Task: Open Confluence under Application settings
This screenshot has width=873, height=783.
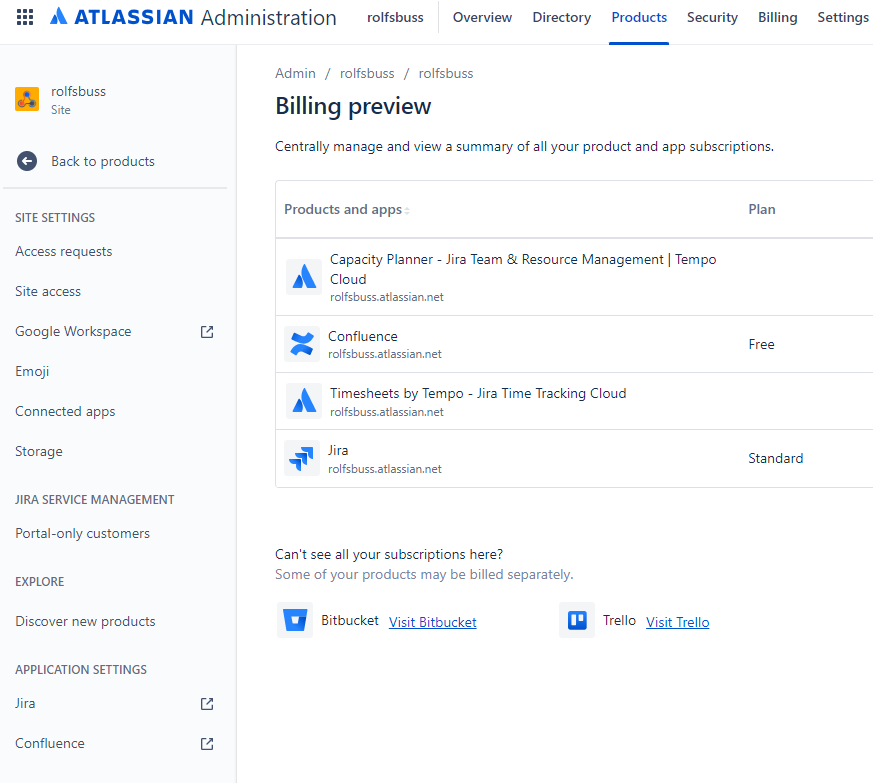Action: pyautogui.click(x=50, y=743)
